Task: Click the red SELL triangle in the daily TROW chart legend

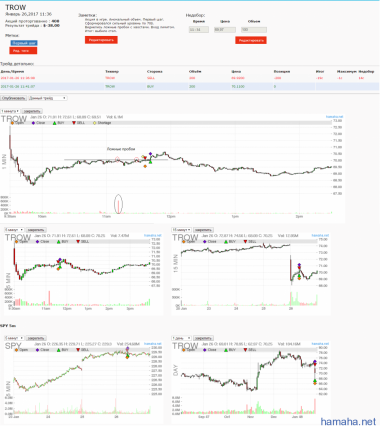Action: tap(246, 350)
